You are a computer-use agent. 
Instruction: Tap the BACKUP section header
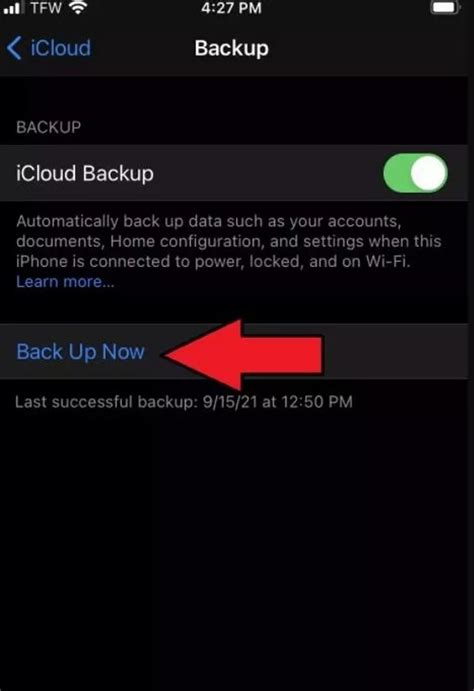(48, 127)
